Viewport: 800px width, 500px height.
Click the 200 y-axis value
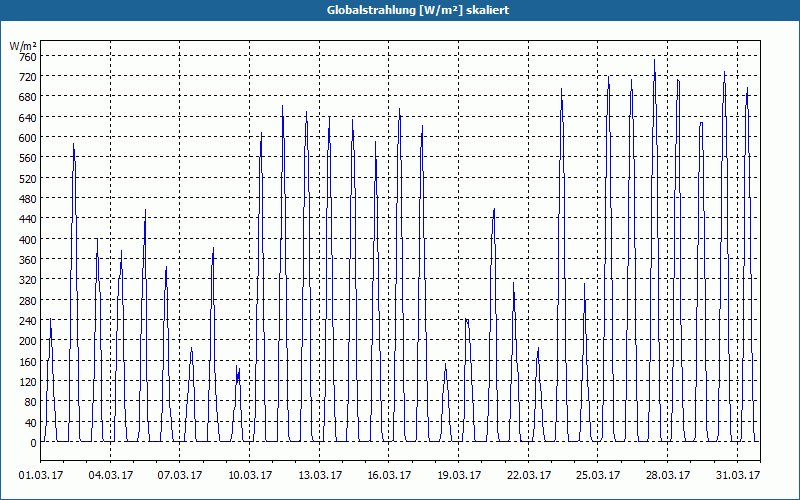coord(28,341)
